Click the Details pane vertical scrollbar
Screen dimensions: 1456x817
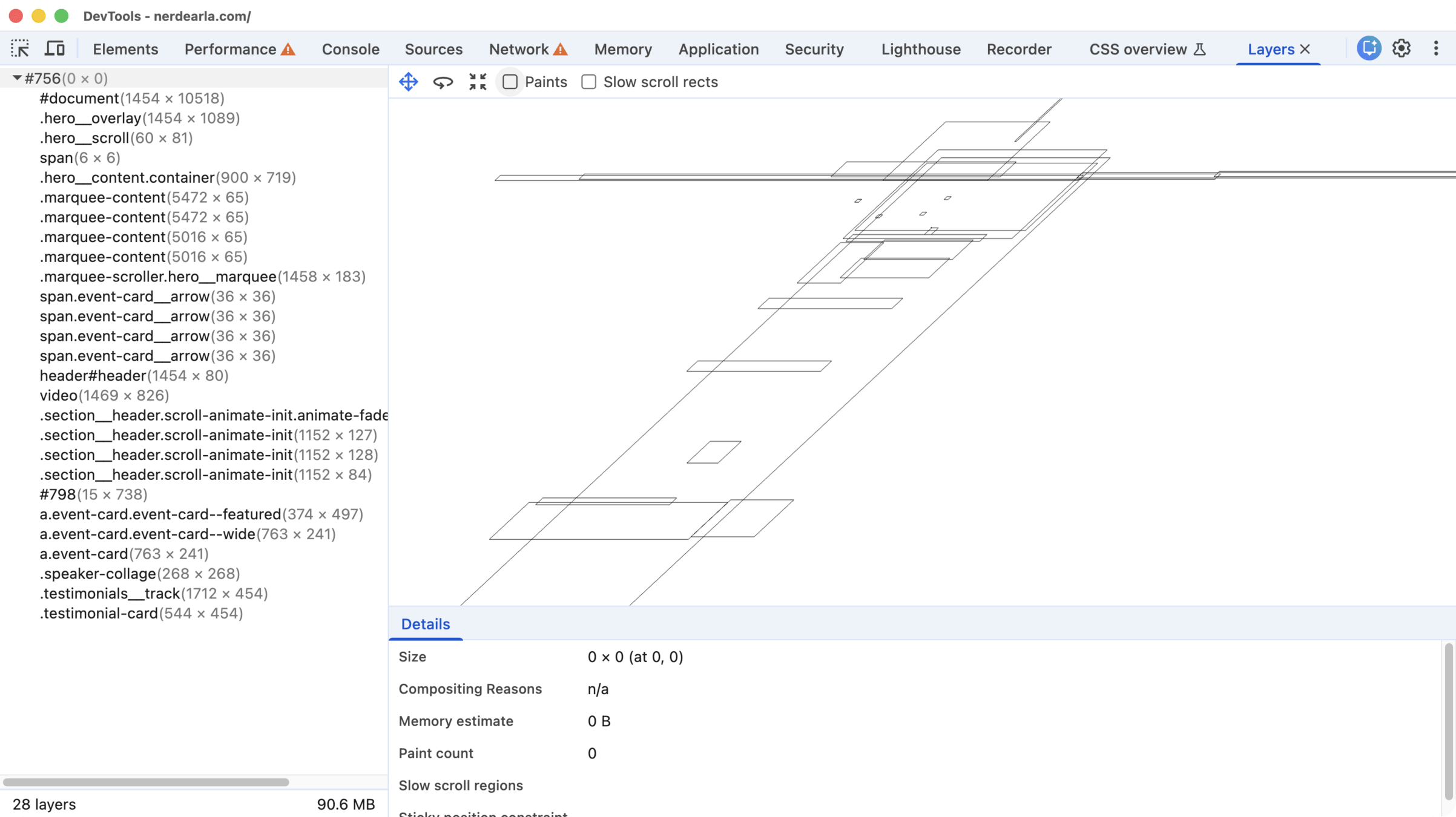pos(1448,720)
